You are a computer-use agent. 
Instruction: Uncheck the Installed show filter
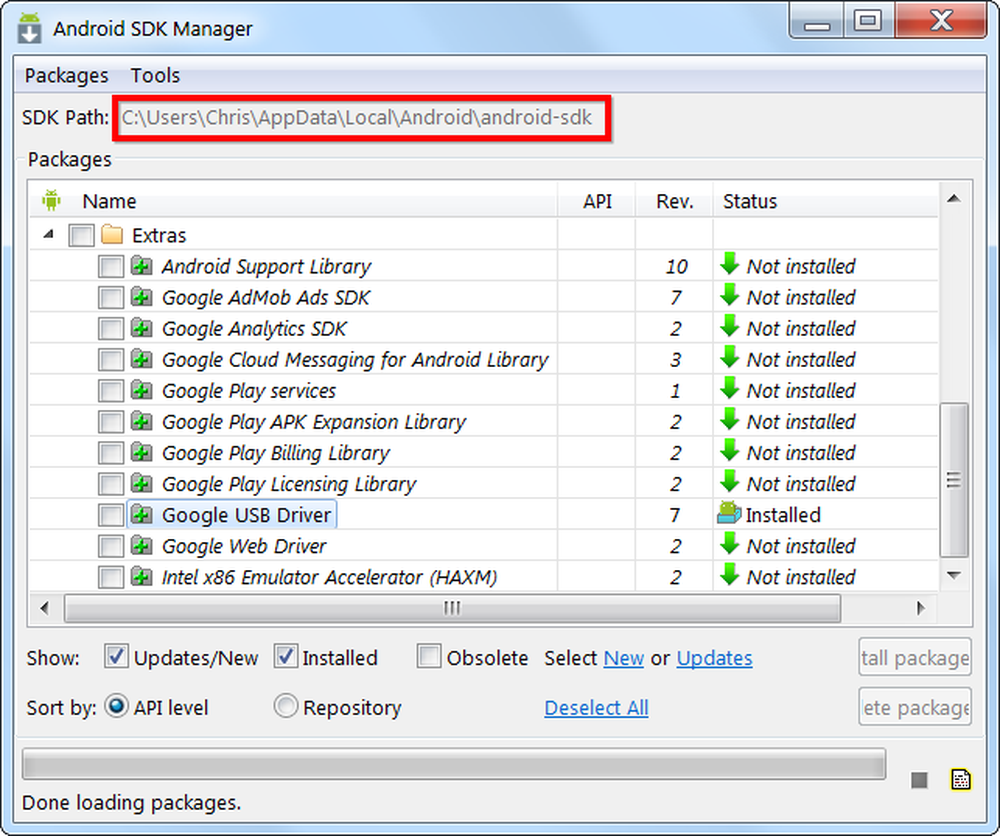(x=286, y=656)
